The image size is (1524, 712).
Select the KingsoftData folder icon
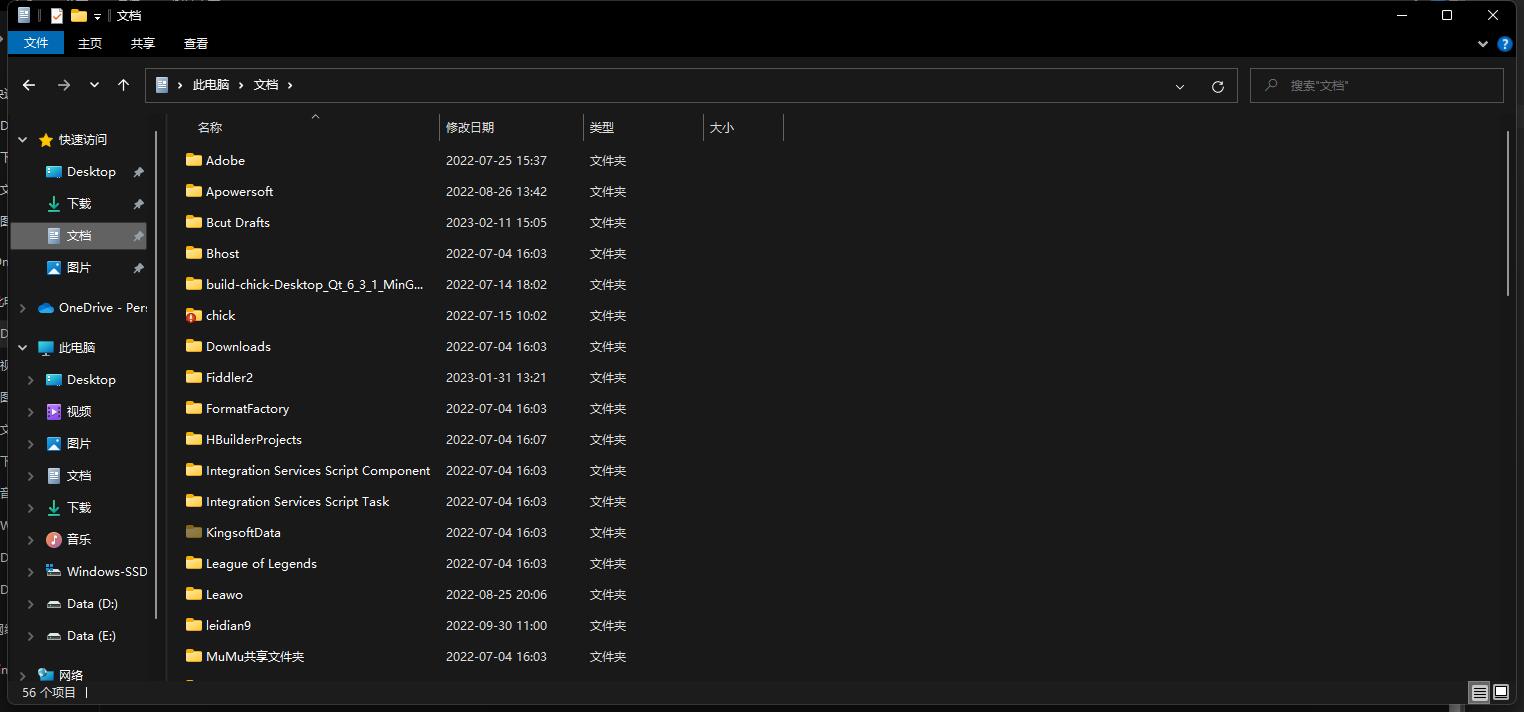tap(194, 532)
